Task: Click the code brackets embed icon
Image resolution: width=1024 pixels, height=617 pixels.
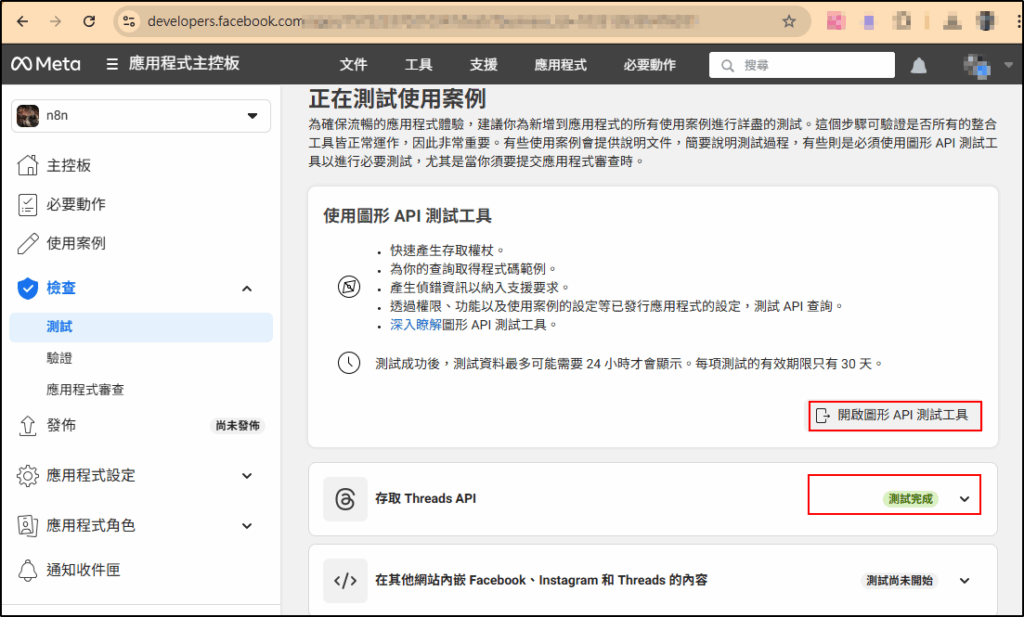Action: click(345, 580)
